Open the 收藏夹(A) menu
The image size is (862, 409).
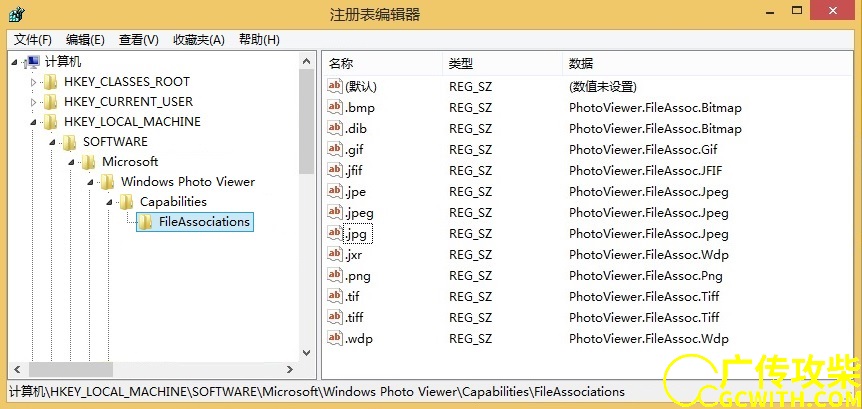coord(199,40)
